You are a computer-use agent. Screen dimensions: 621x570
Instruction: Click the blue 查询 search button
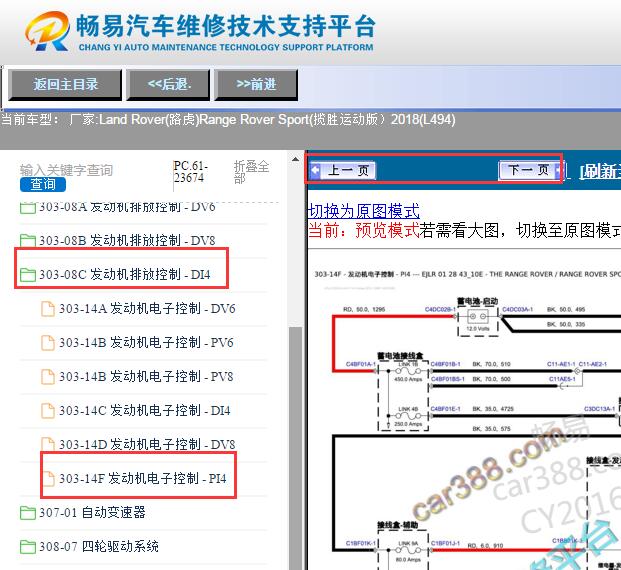point(43,184)
